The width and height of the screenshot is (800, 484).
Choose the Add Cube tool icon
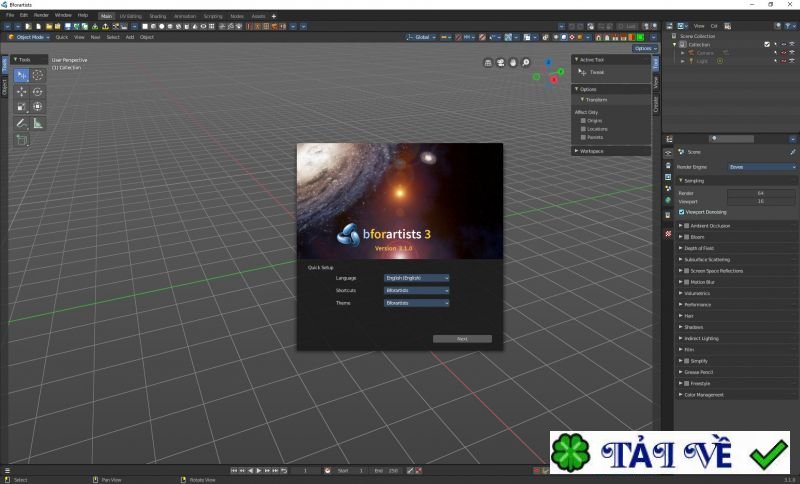[22, 140]
